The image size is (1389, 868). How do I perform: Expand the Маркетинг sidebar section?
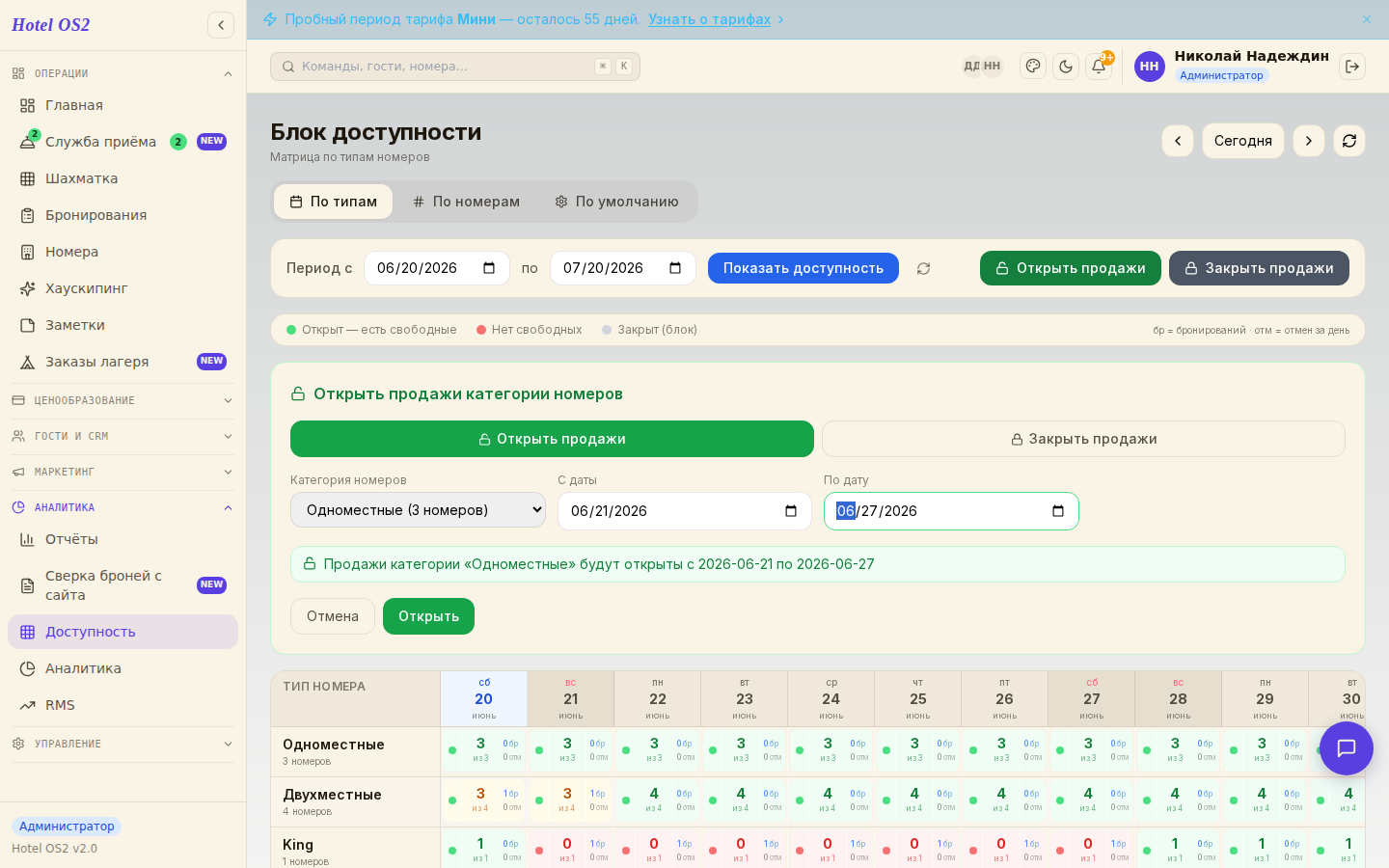click(123, 472)
